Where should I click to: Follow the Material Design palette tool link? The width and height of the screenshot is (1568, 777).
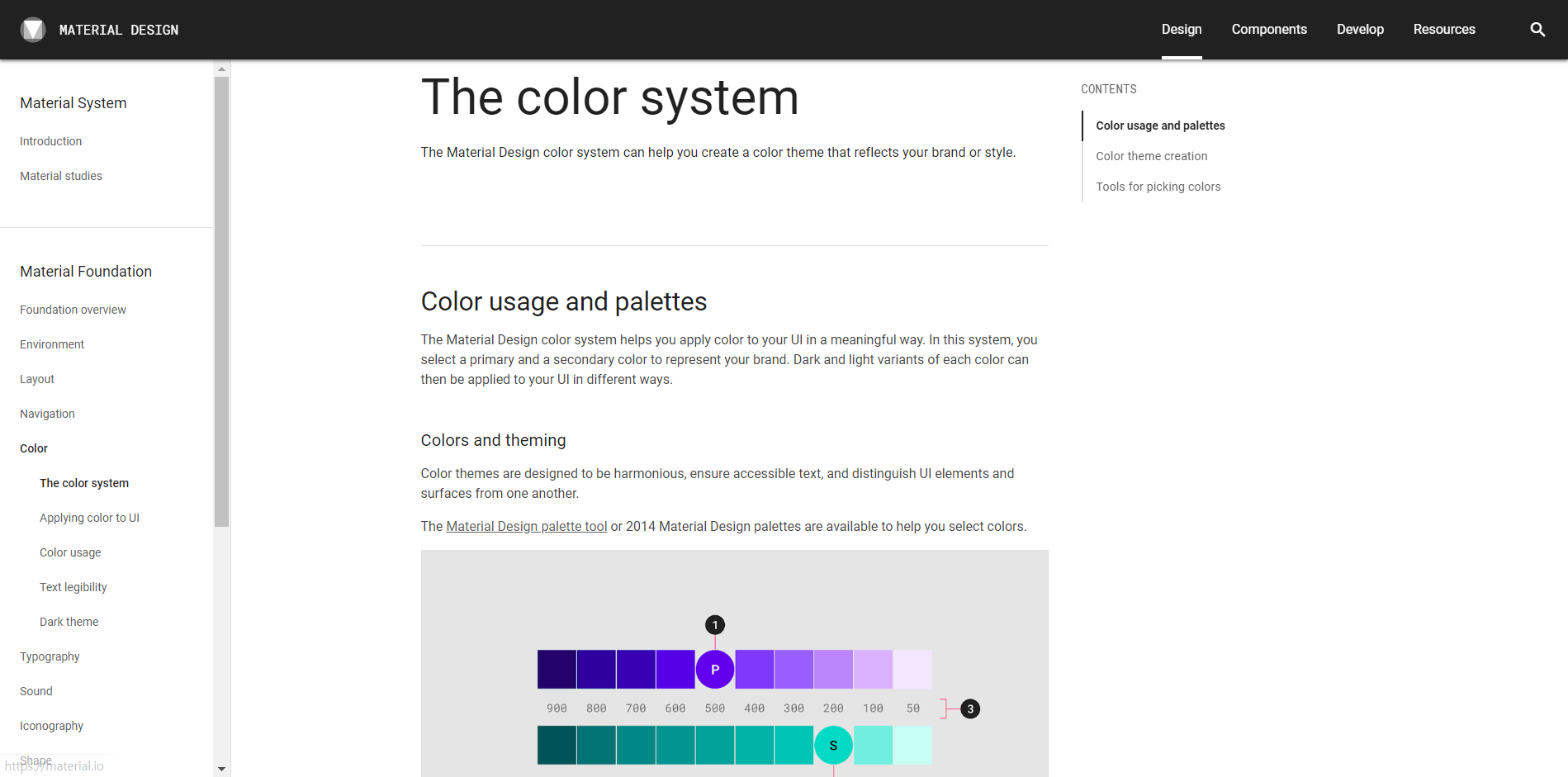pos(527,526)
